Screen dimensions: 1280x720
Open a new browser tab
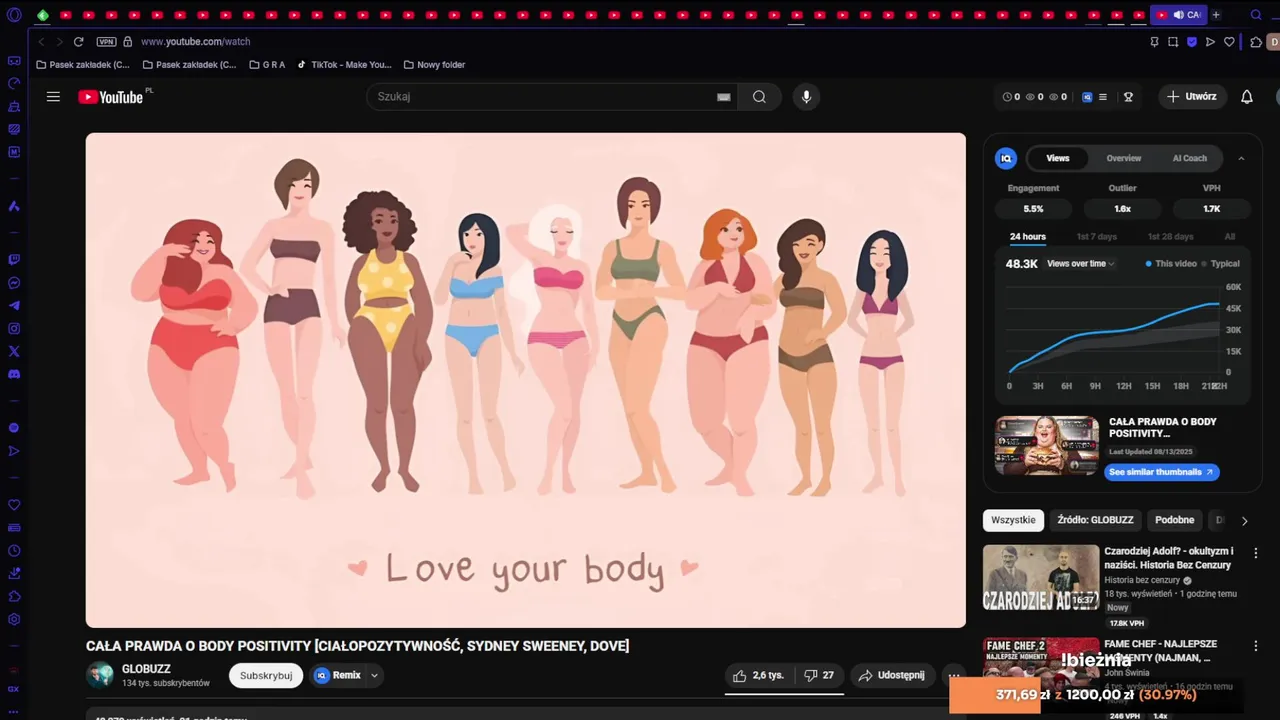tap(1216, 15)
